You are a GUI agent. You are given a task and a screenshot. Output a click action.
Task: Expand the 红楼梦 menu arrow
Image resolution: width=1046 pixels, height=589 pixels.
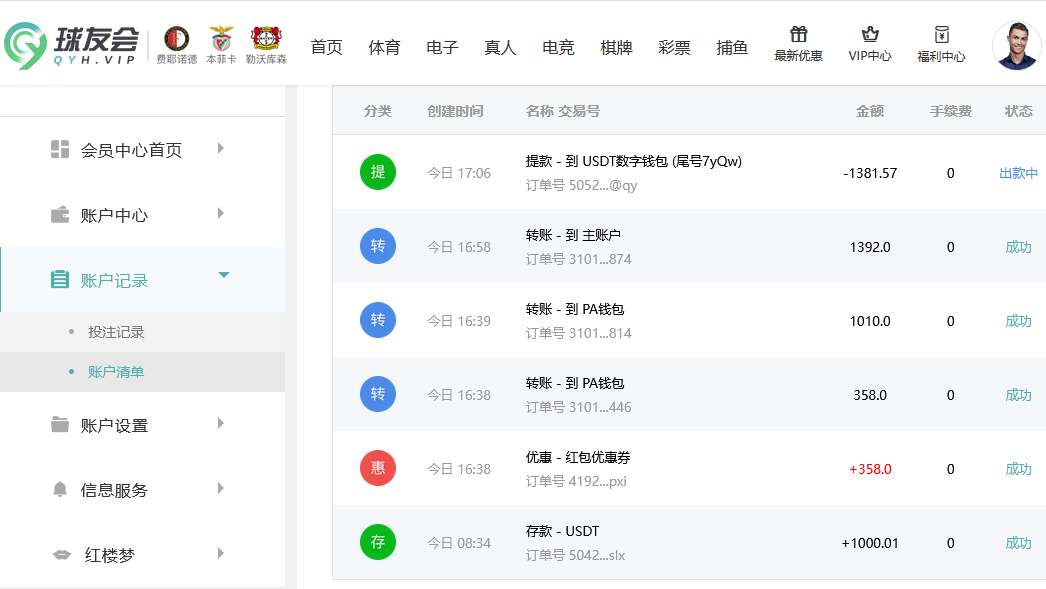pos(220,553)
